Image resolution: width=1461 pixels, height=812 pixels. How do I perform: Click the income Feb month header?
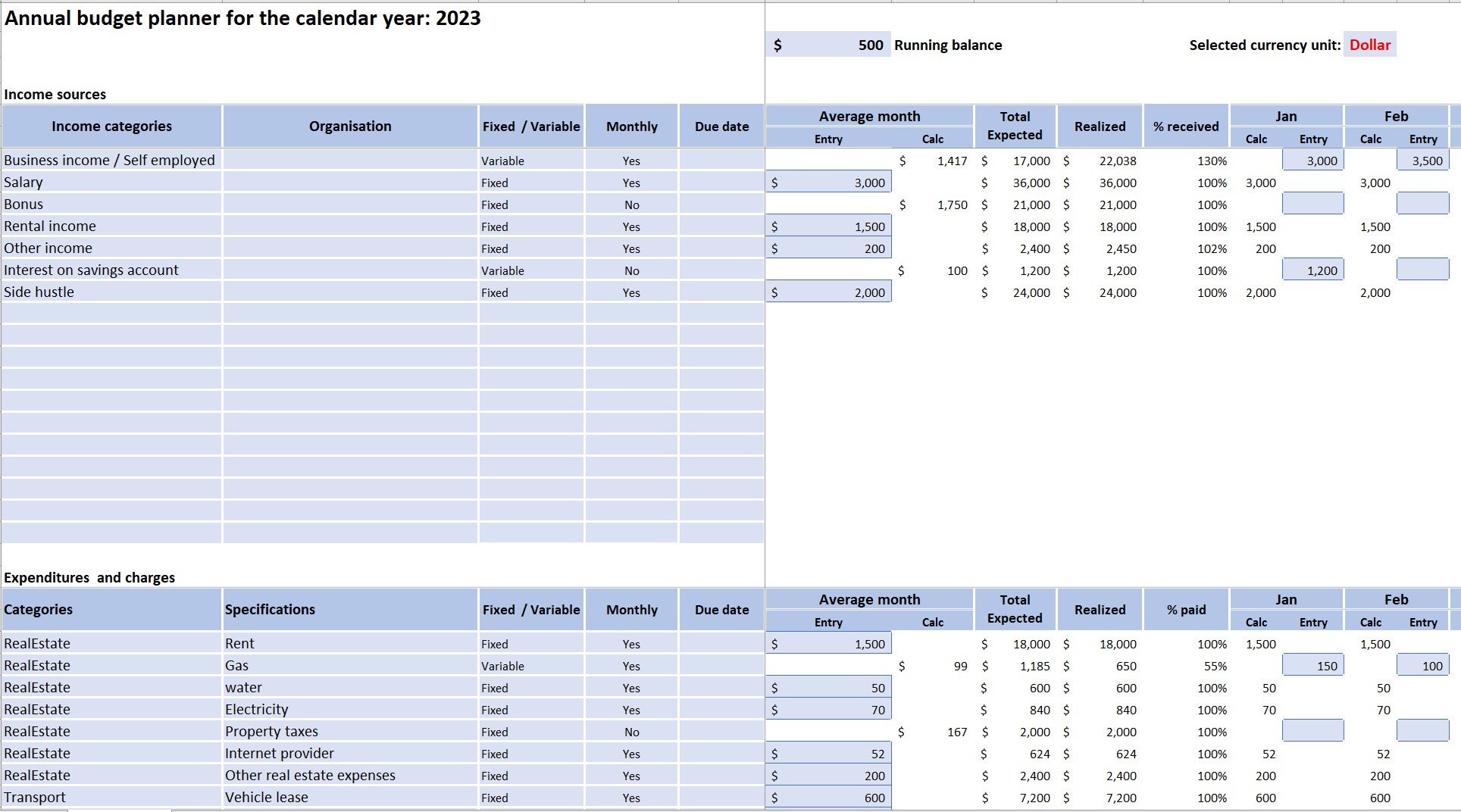1396,116
